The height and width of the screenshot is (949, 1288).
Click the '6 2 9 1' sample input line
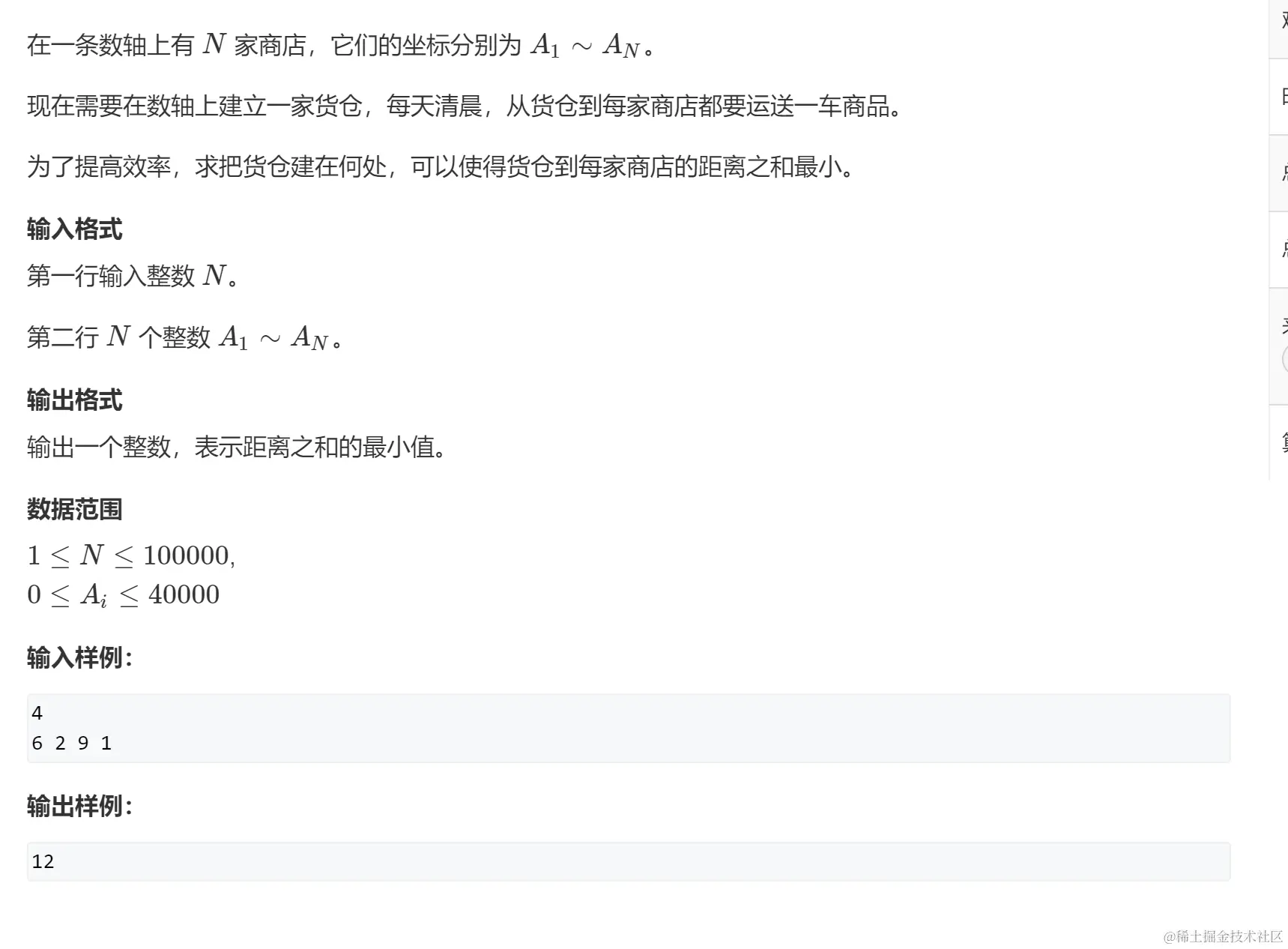click(72, 743)
